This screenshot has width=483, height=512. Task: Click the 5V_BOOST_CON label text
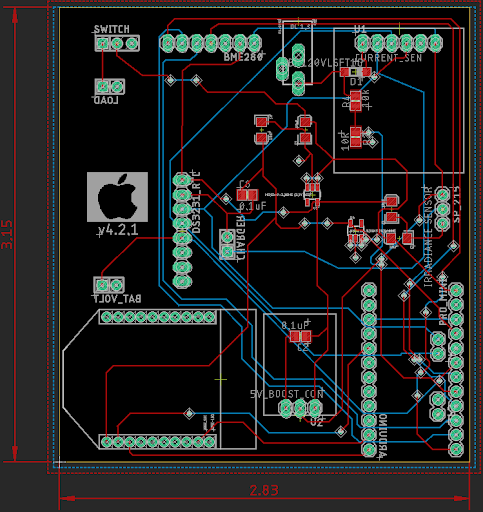click(x=287, y=394)
